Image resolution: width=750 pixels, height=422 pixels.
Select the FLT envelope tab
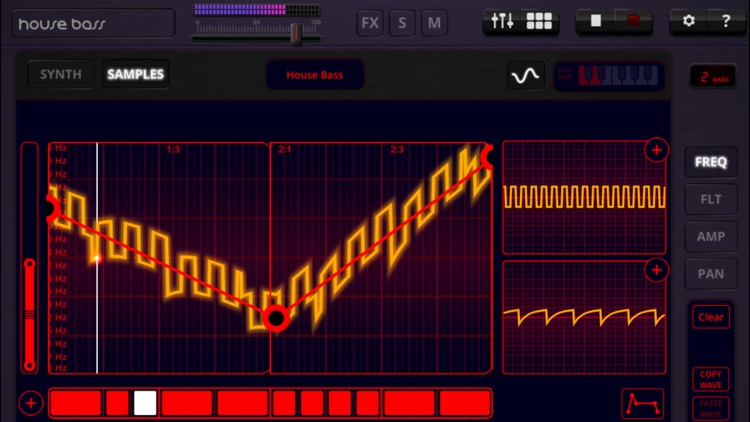tap(711, 199)
